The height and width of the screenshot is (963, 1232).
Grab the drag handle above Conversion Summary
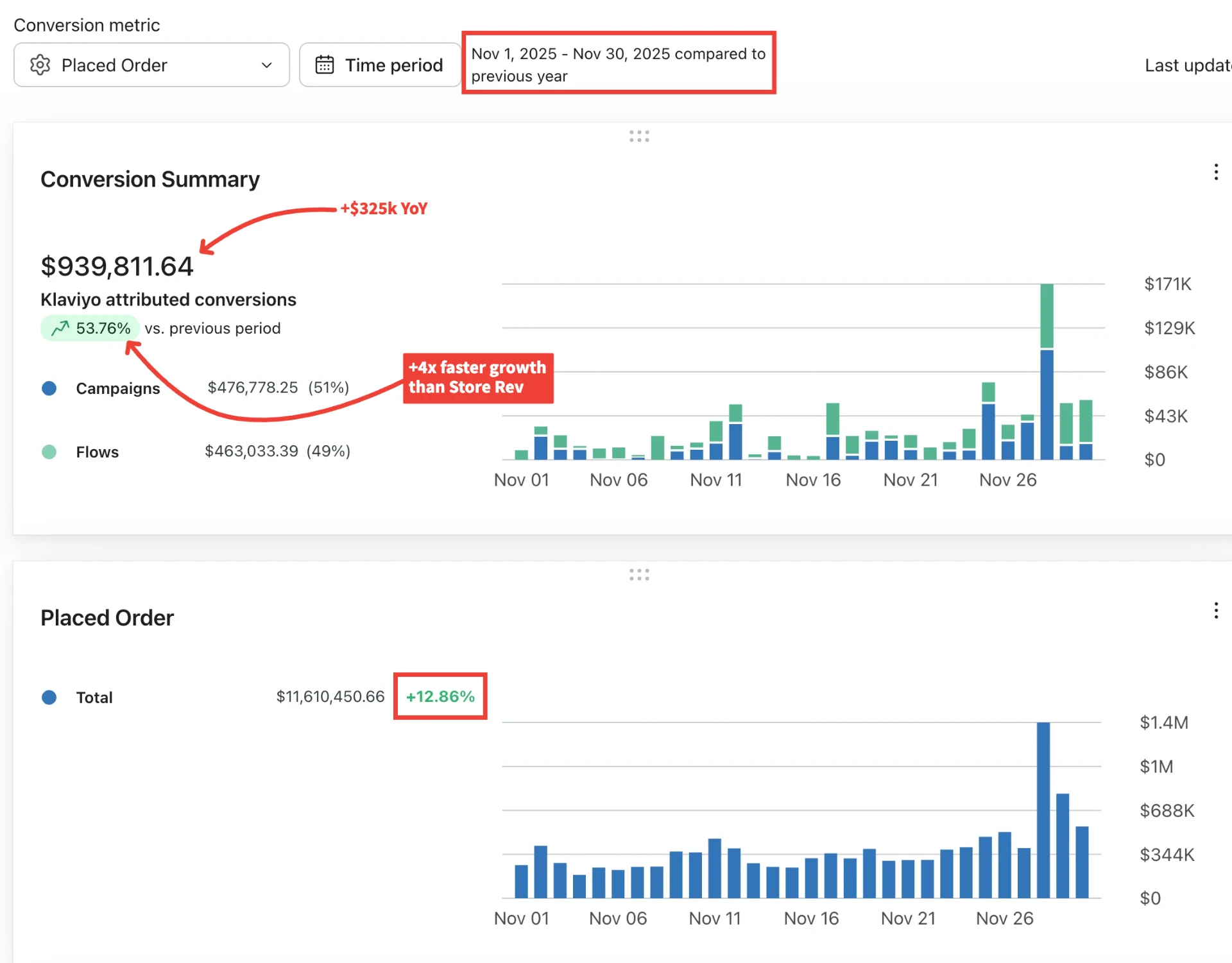pyautogui.click(x=639, y=136)
